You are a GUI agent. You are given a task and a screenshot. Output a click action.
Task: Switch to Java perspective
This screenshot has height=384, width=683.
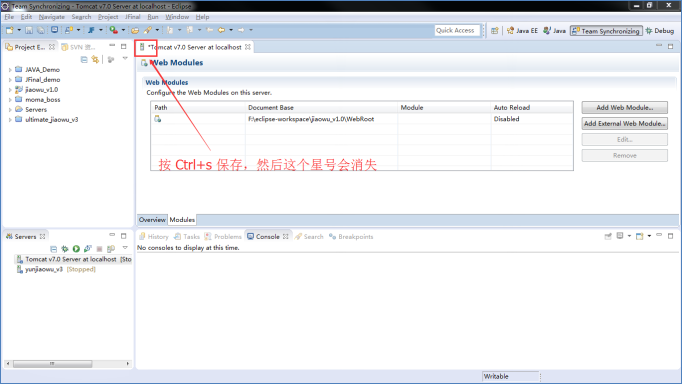555,30
